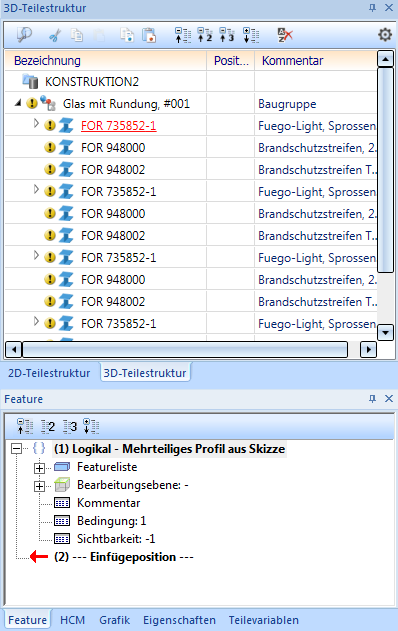This screenshot has height=631, width=398.
Task: Click the vertical scrollbar thumb
Action: coord(386,170)
